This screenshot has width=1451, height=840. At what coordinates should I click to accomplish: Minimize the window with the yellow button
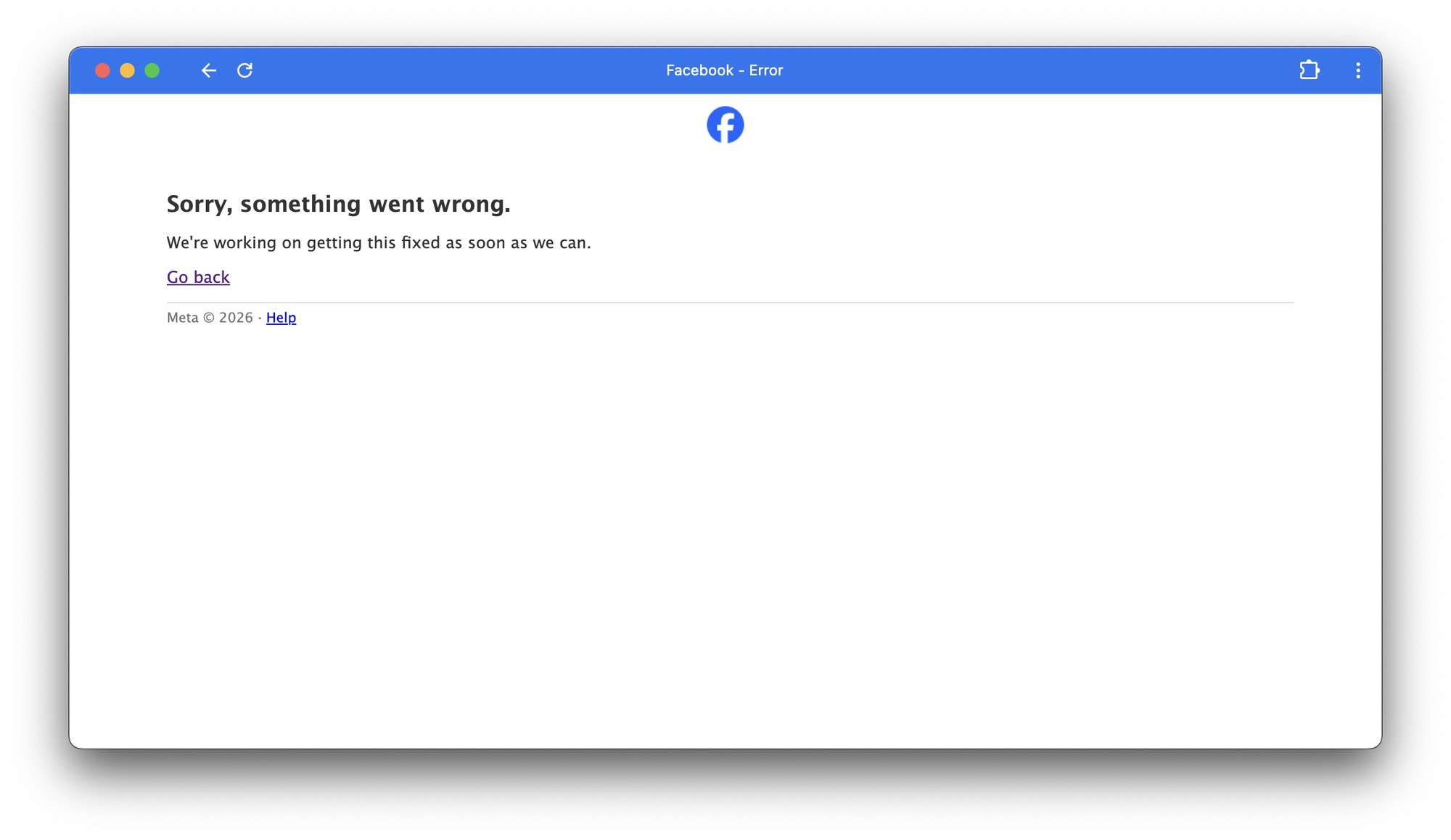pyautogui.click(x=127, y=70)
